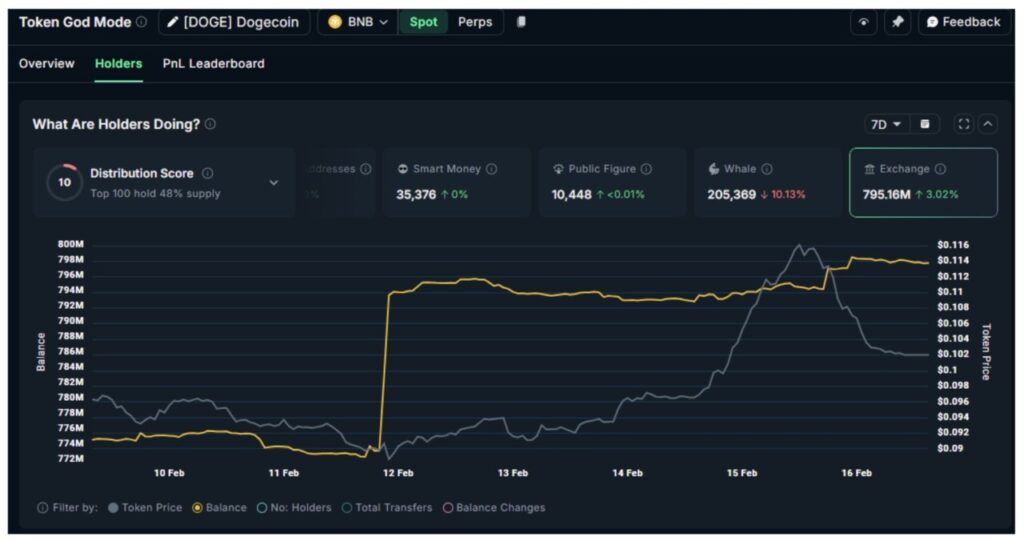Image resolution: width=1024 pixels, height=541 pixels.
Task: Click the info icon on Whale card
Action: 766,169
